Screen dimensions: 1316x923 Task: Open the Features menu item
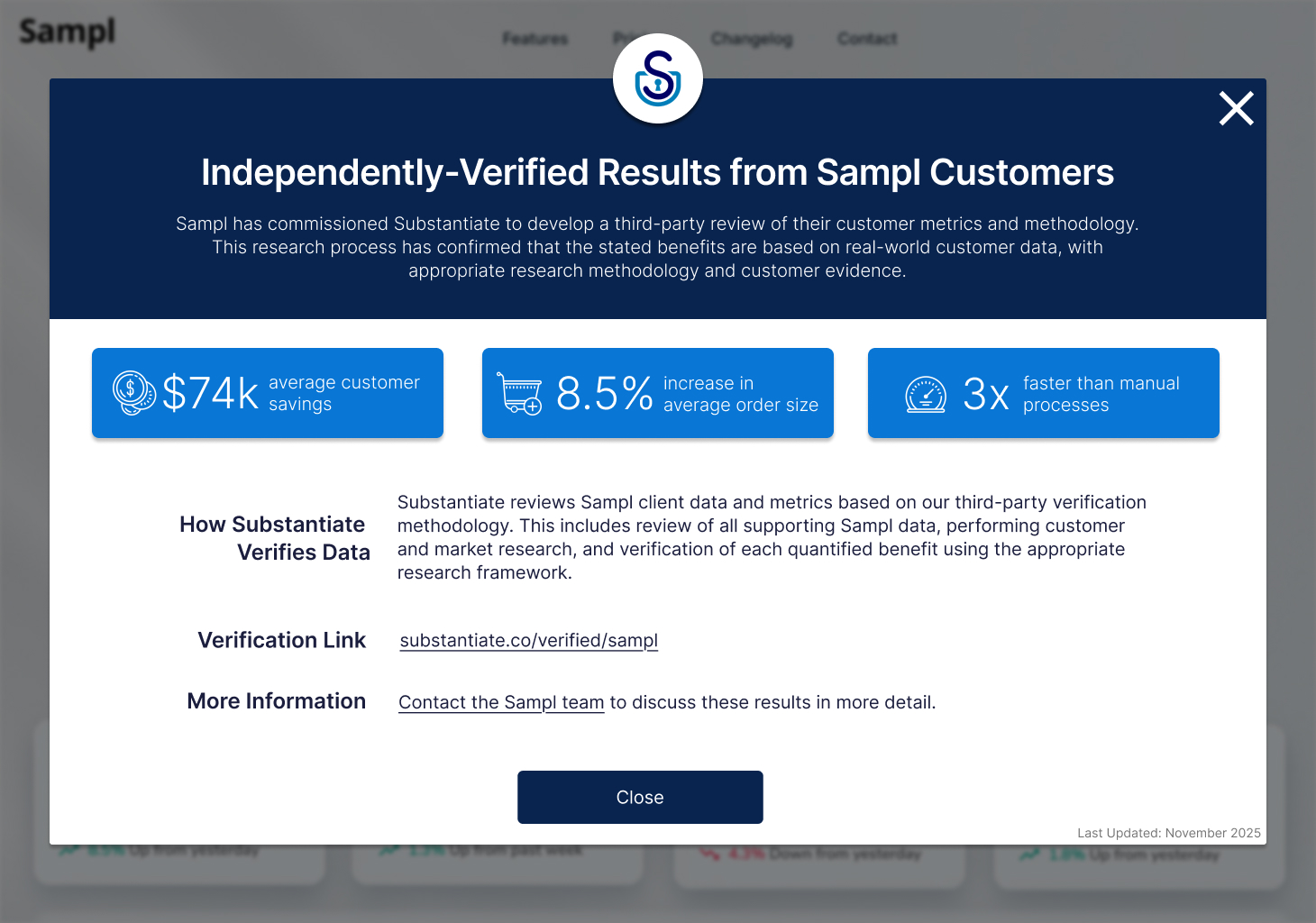coord(535,39)
